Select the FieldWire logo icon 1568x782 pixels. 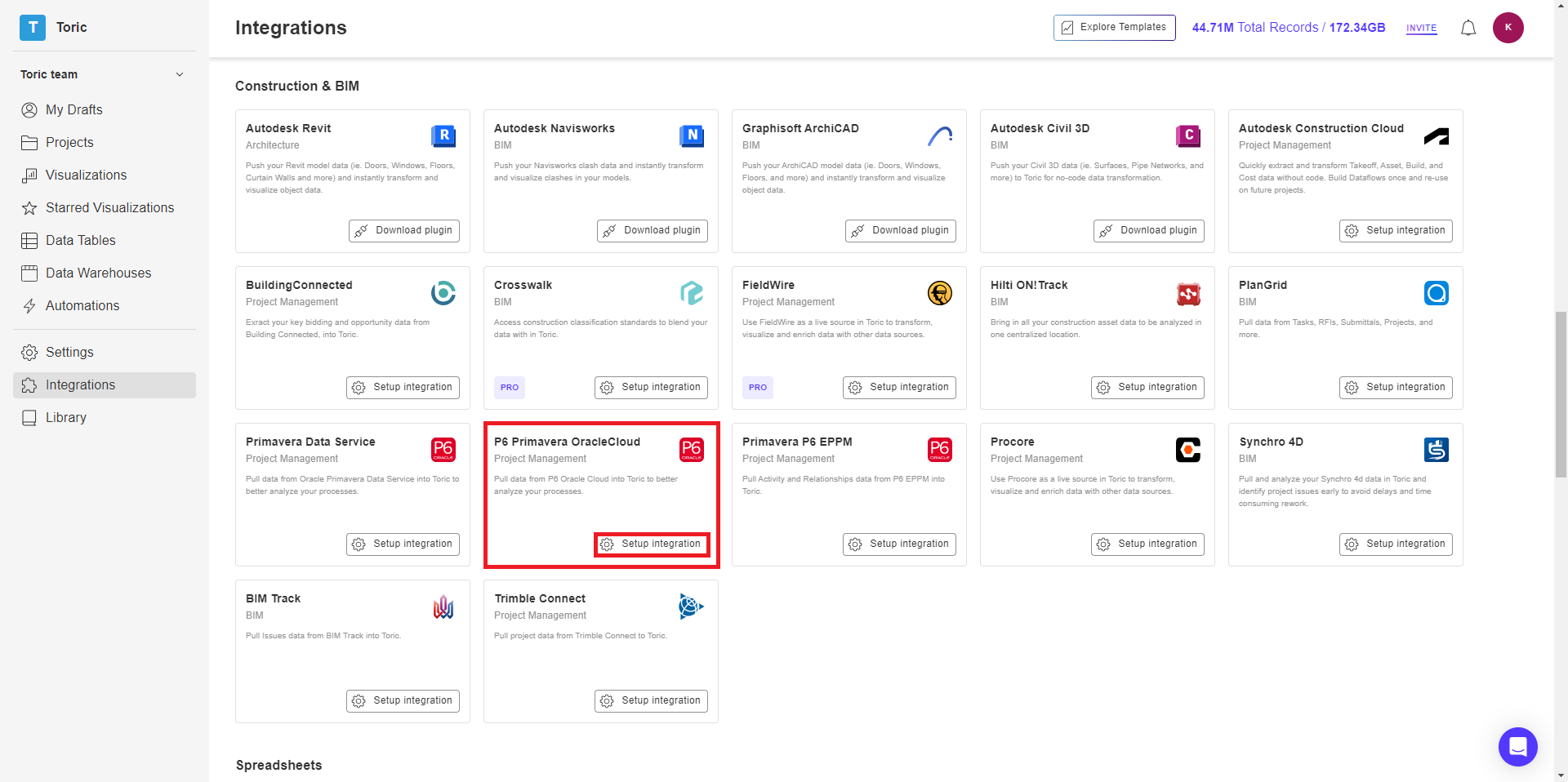[x=940, y=293]
